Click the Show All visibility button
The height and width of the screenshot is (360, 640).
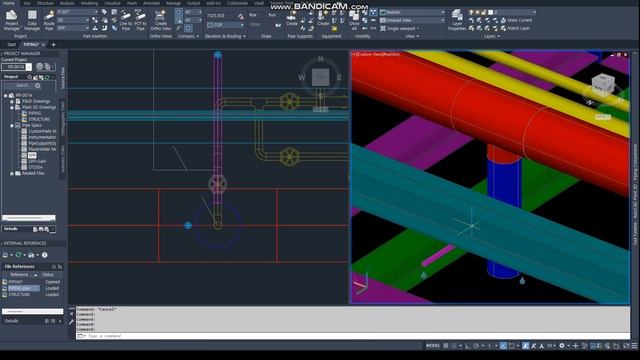354,20
